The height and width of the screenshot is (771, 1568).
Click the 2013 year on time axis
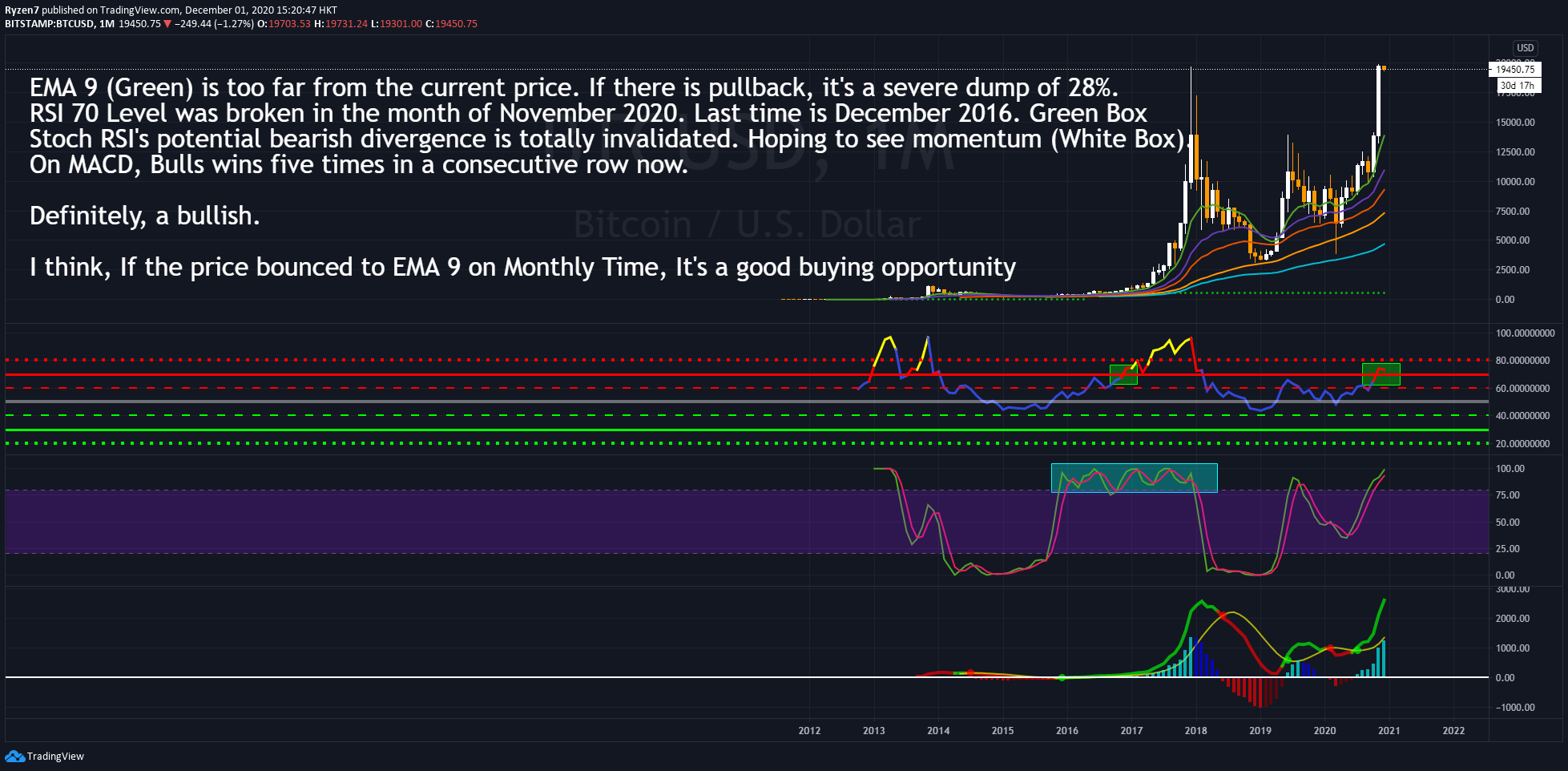pyautogui.click(x=874, y=731)
